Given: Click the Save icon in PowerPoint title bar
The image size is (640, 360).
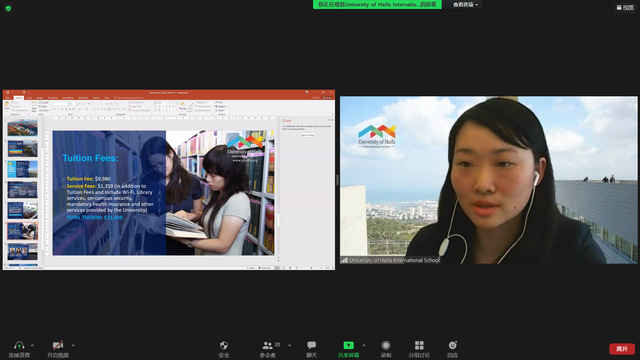Looking at the screenshot, I should [7, 93].
